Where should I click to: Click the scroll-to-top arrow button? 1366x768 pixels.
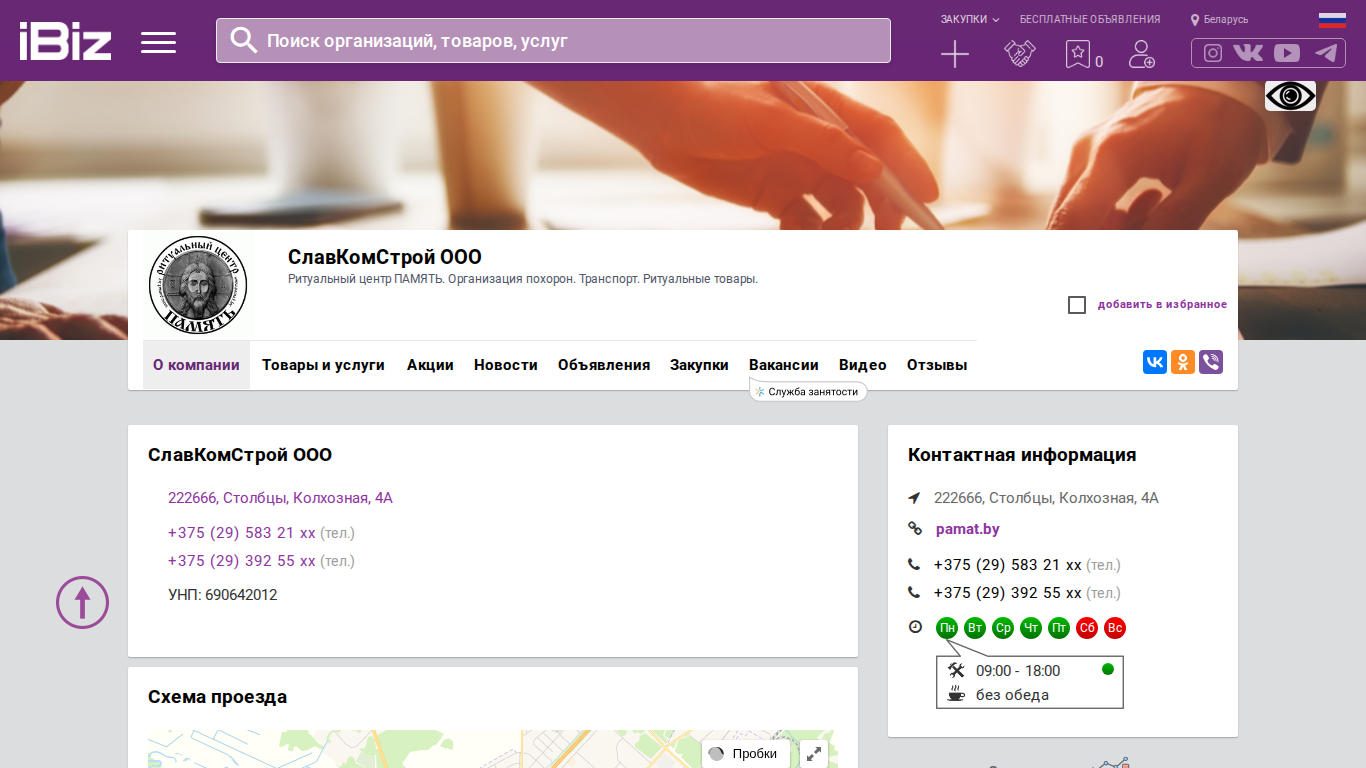(x=82, y=602)
